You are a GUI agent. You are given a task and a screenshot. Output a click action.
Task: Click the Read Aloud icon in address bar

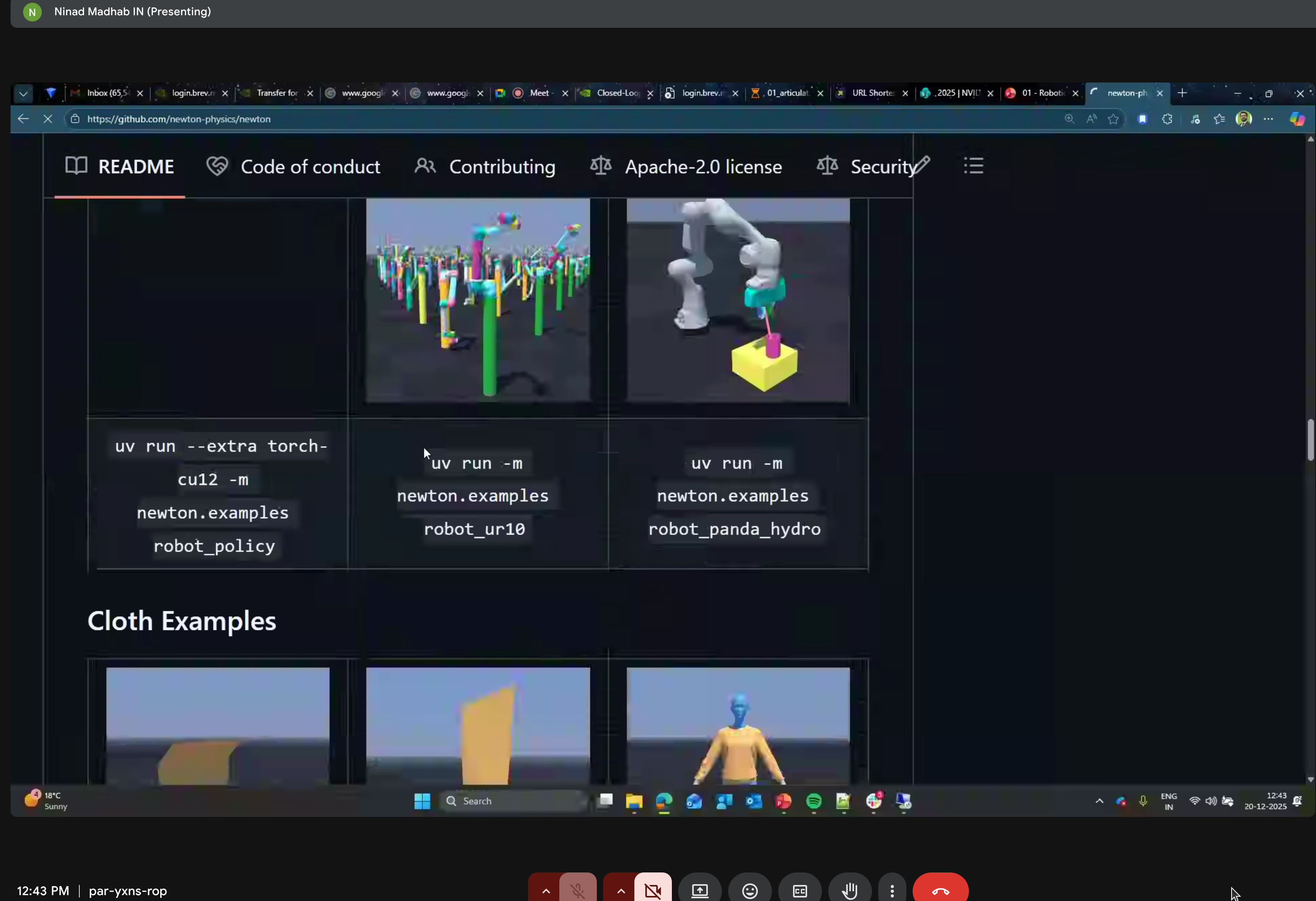point(1091,119)
